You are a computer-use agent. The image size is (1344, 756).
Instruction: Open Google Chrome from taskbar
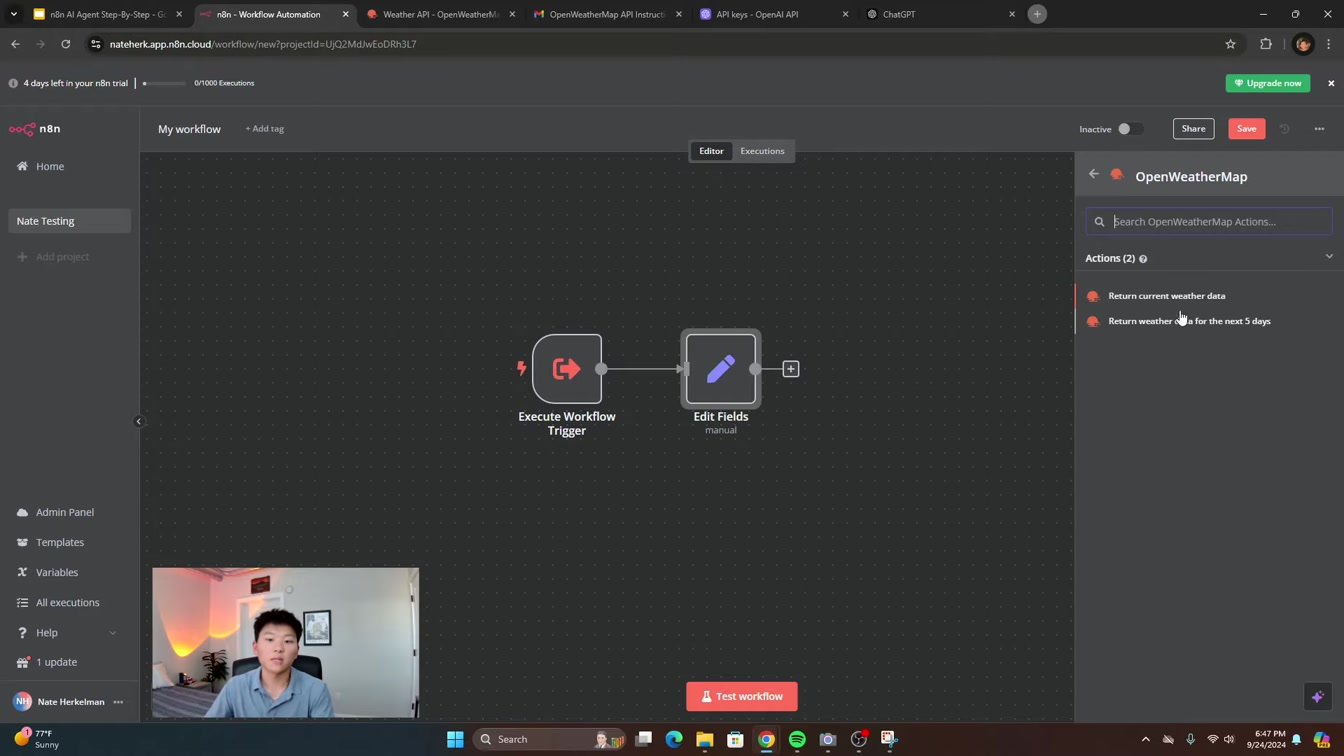point(766,739)
